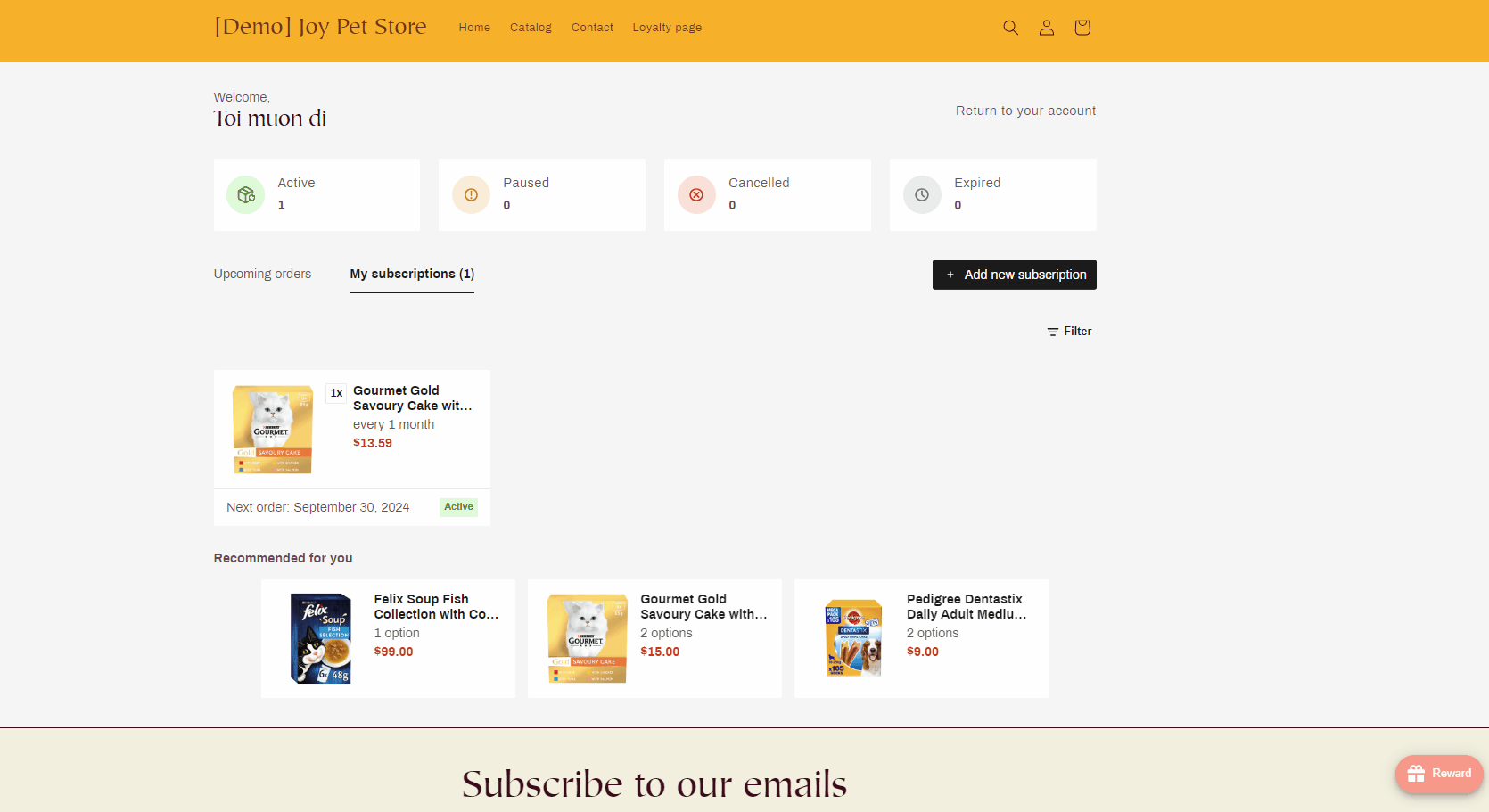Click the 1 option text under Felix Soup

pos(397,633)
